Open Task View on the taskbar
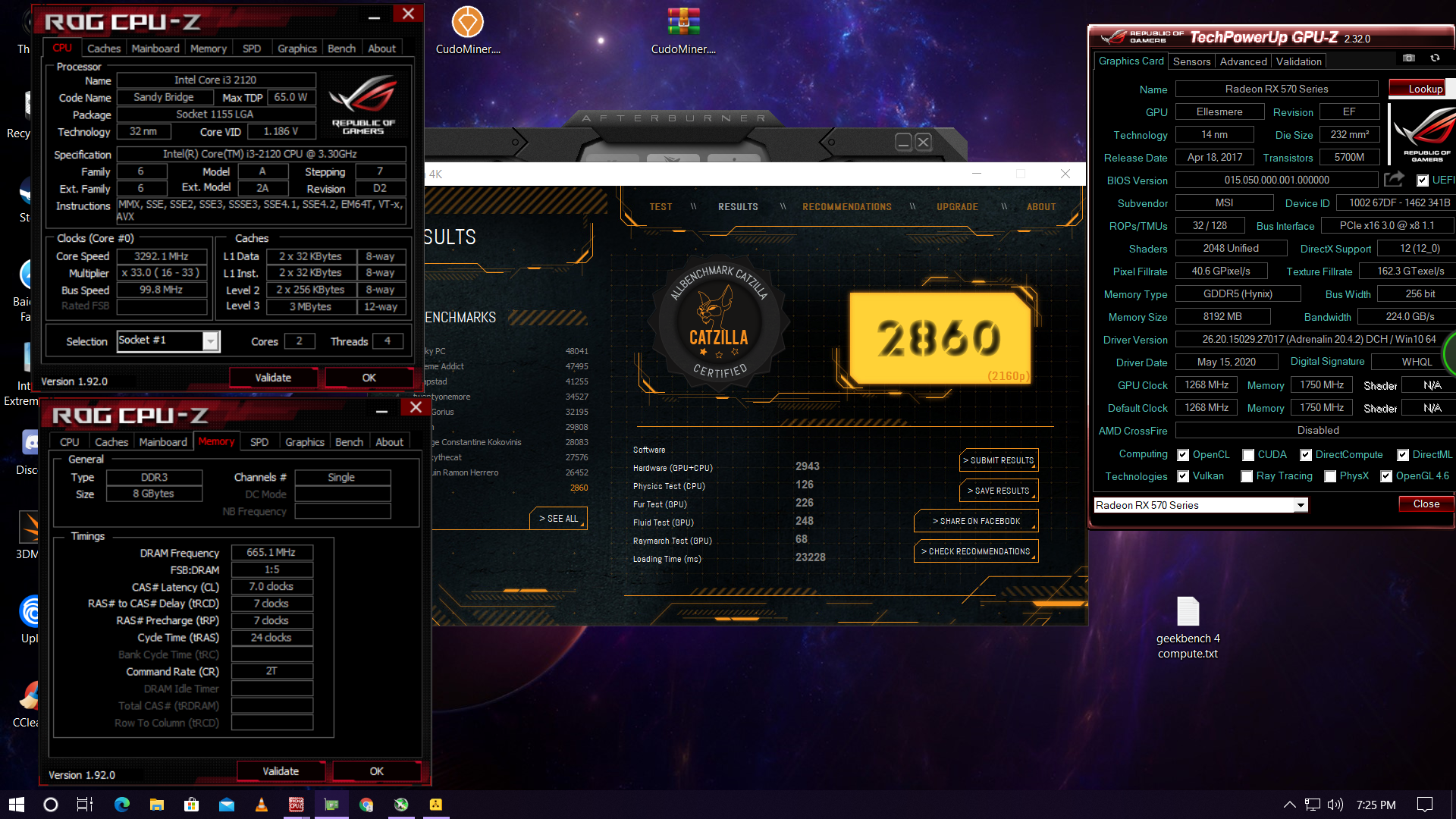 click(x=85, y=805)
